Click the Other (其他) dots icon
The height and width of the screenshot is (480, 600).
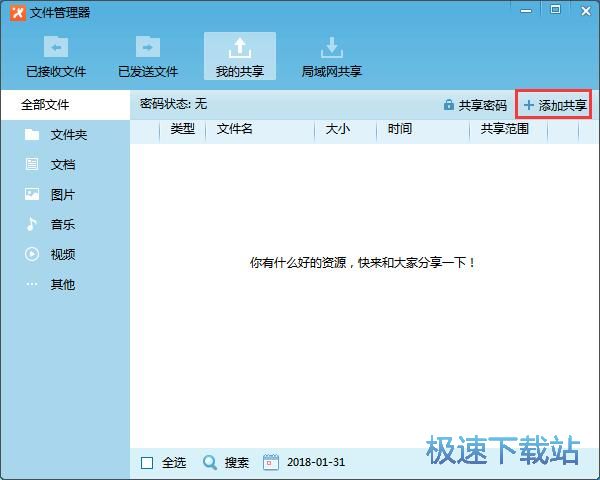click(32, 285)
